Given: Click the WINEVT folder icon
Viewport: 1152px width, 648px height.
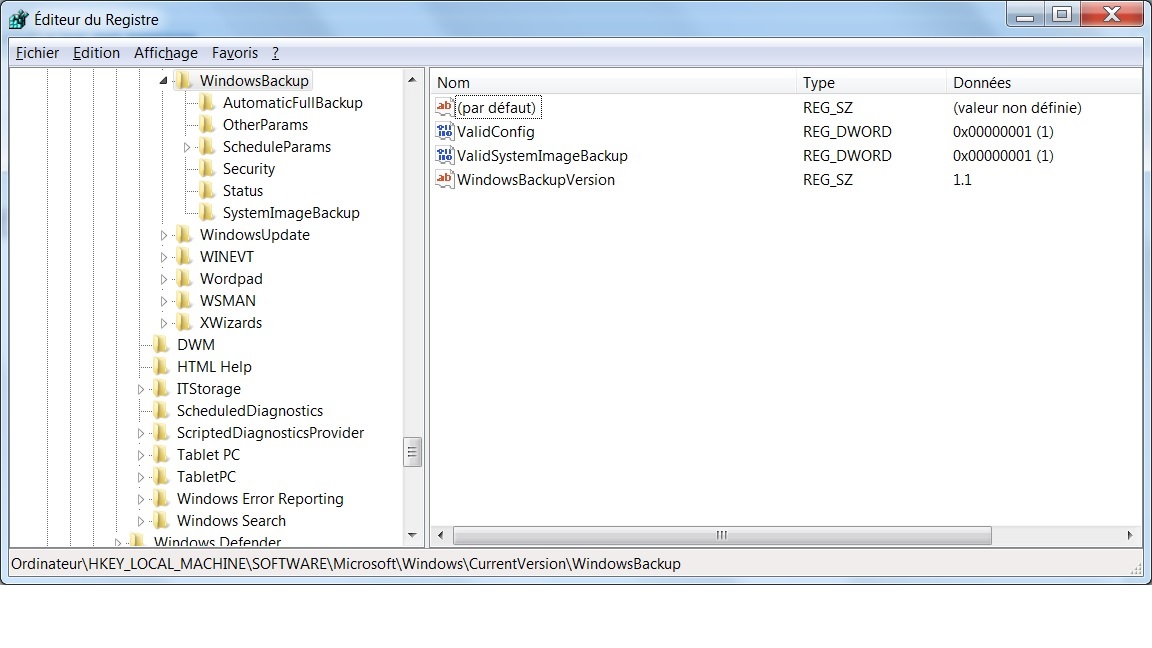Looking at the screenshot, I should tap(184, 256).
